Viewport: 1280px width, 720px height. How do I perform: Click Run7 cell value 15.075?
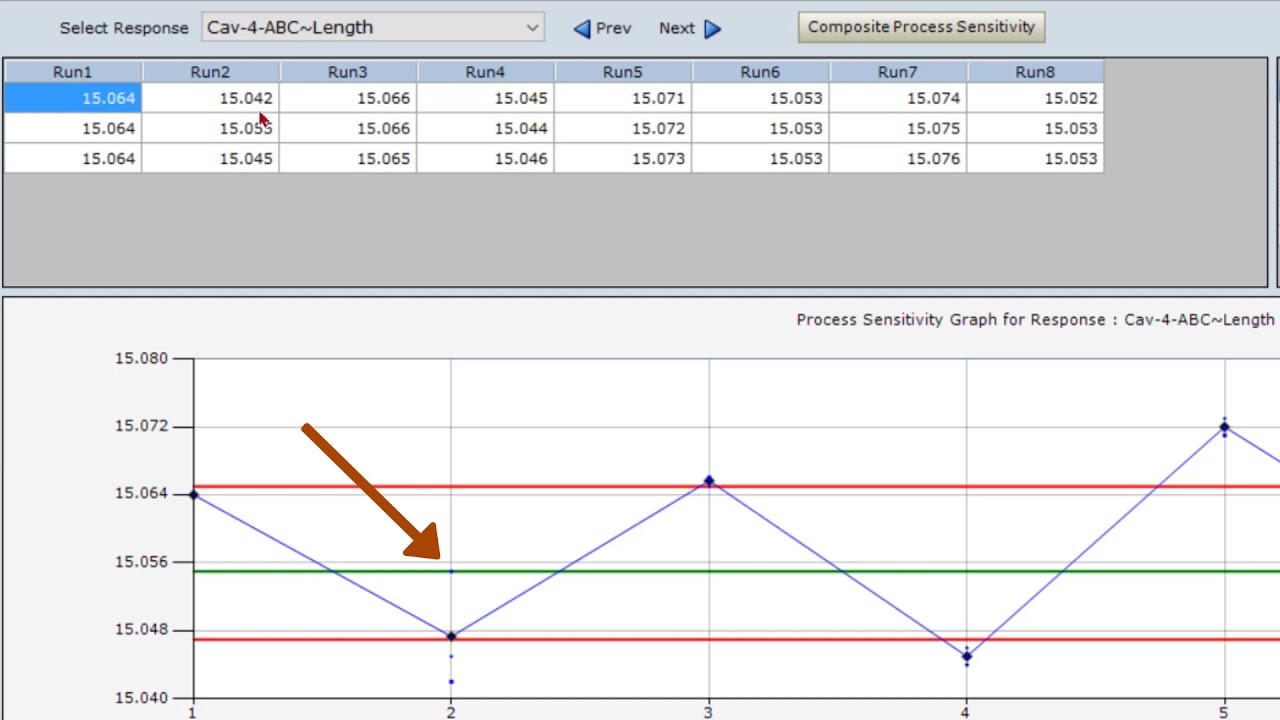click(x=898, y=128)
